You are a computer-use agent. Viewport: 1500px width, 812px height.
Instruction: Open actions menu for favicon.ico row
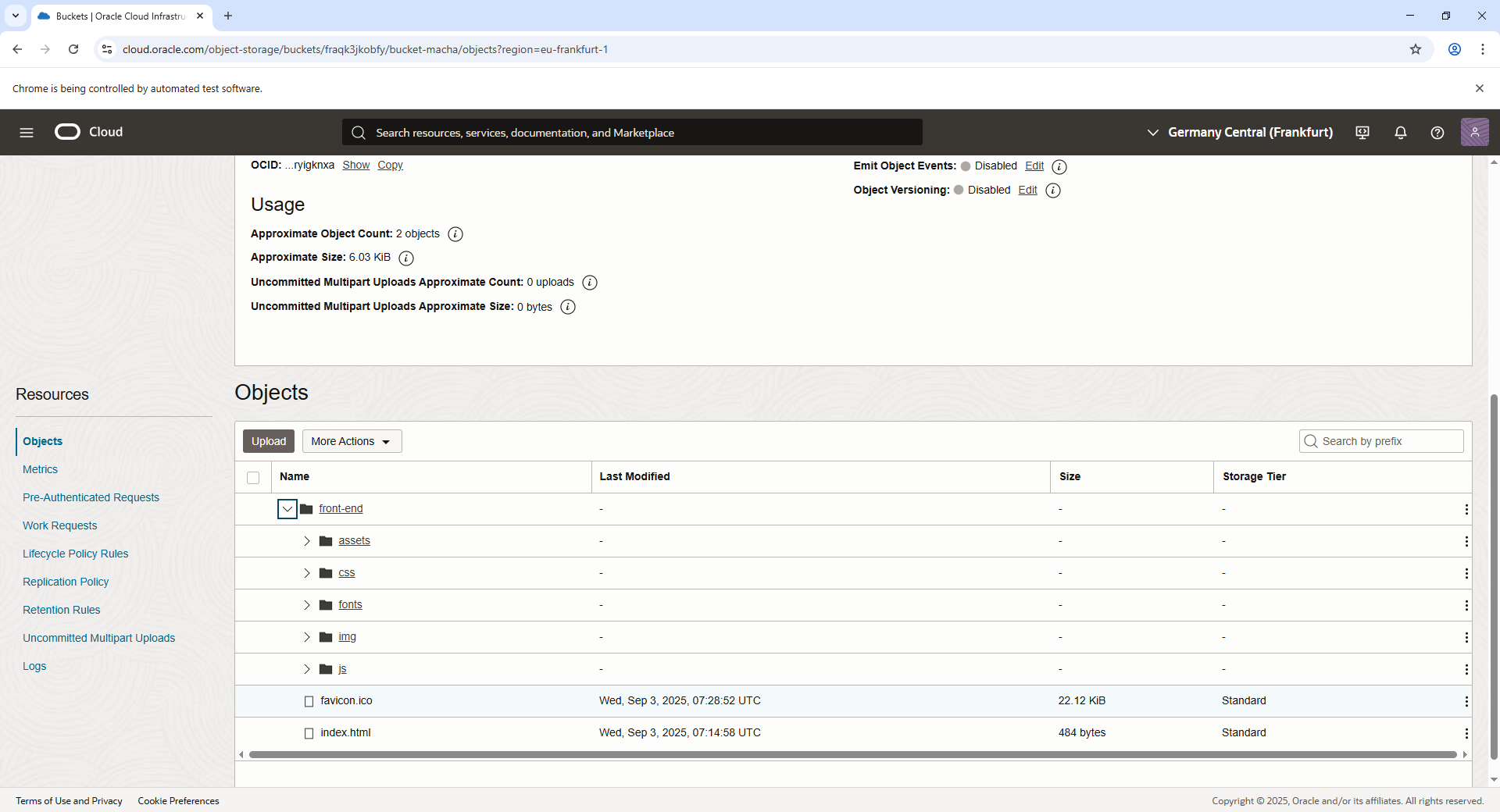pyautogui.click(x=1466, y=701)
